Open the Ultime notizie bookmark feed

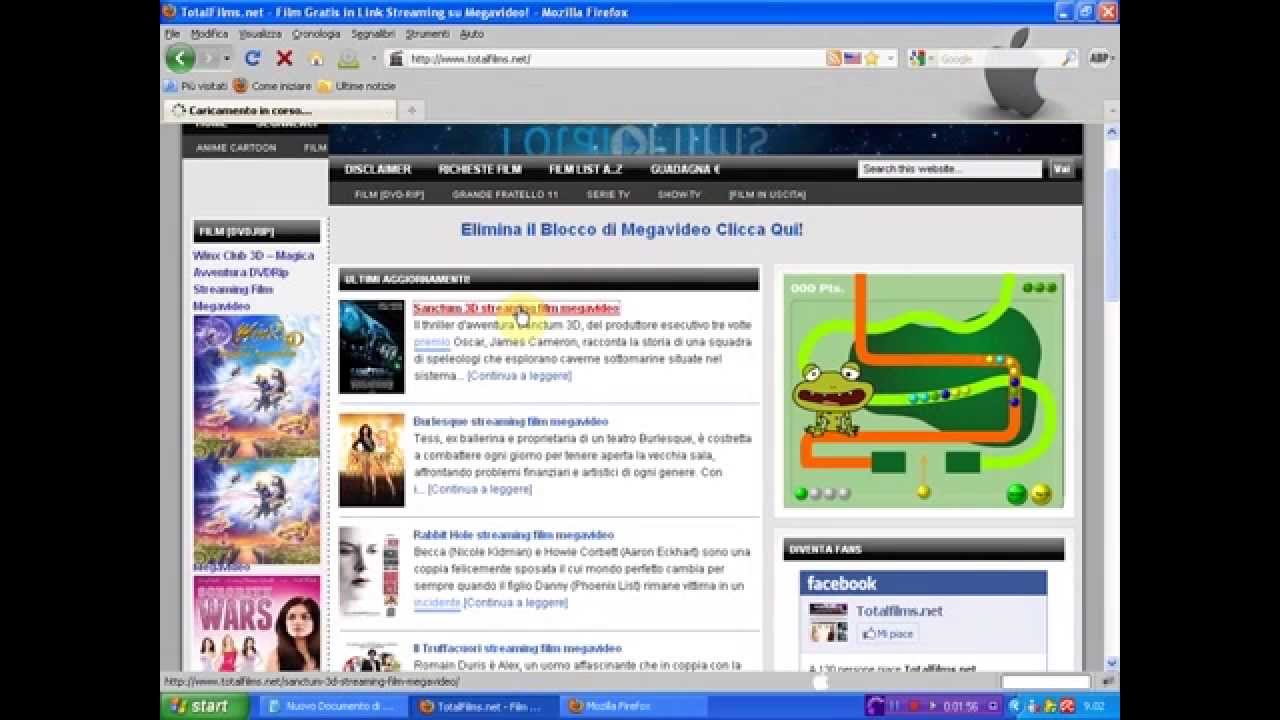pyautogui.click(x=357, y=86)
